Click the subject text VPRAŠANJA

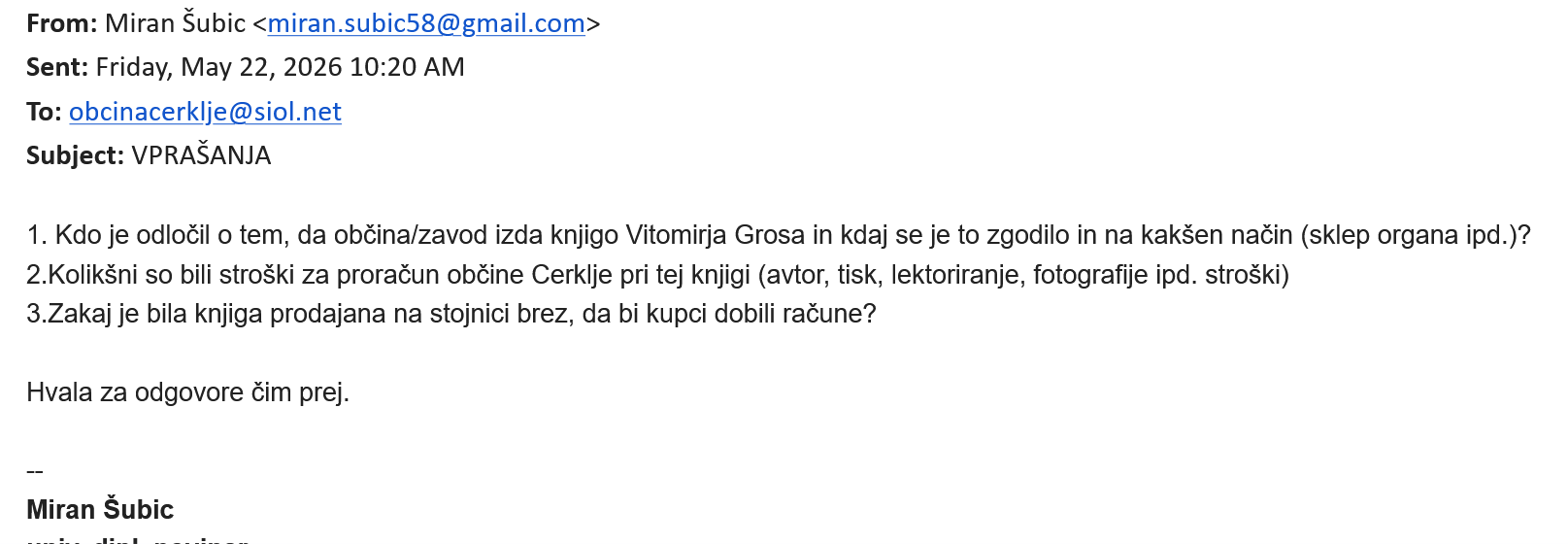[x=201, y=155]
